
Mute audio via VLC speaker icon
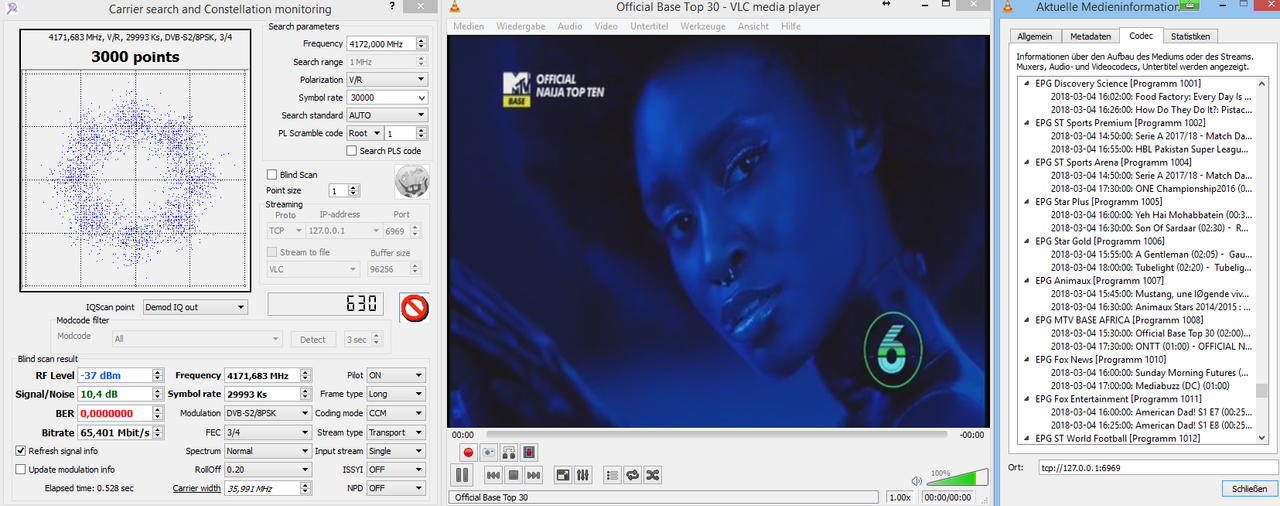(917, 479)
